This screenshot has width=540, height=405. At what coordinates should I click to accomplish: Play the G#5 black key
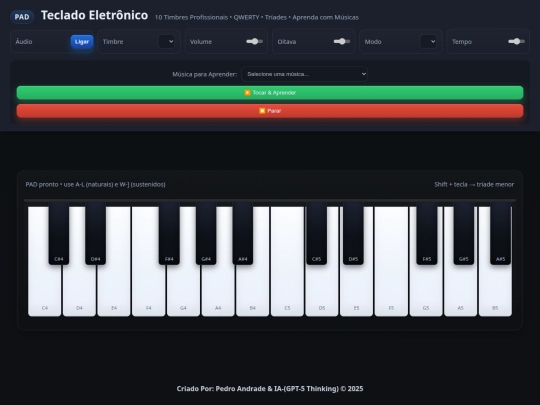[464, 233]
